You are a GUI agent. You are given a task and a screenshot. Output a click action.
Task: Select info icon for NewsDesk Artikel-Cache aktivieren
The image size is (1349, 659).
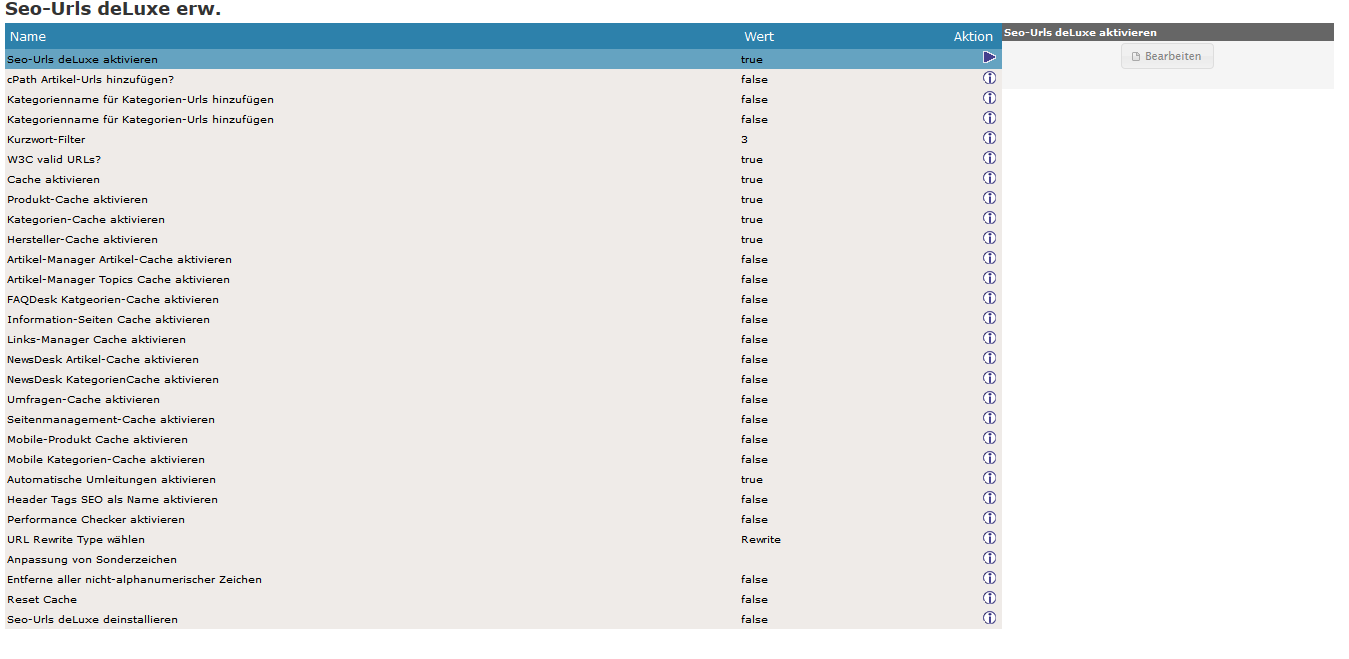coord(989,358)
